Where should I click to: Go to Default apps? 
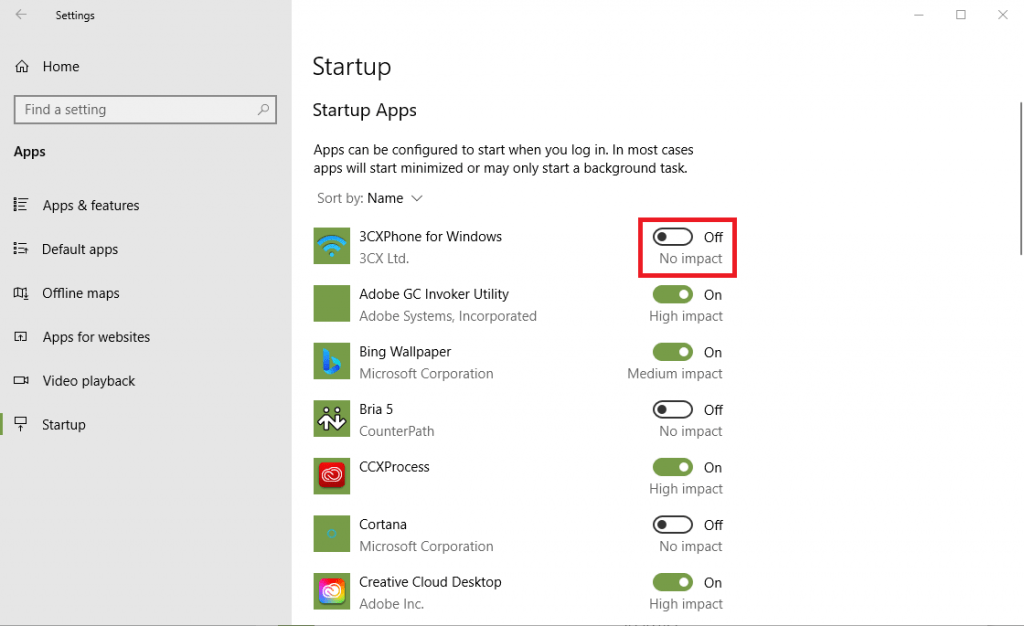[x=80, y=249]
